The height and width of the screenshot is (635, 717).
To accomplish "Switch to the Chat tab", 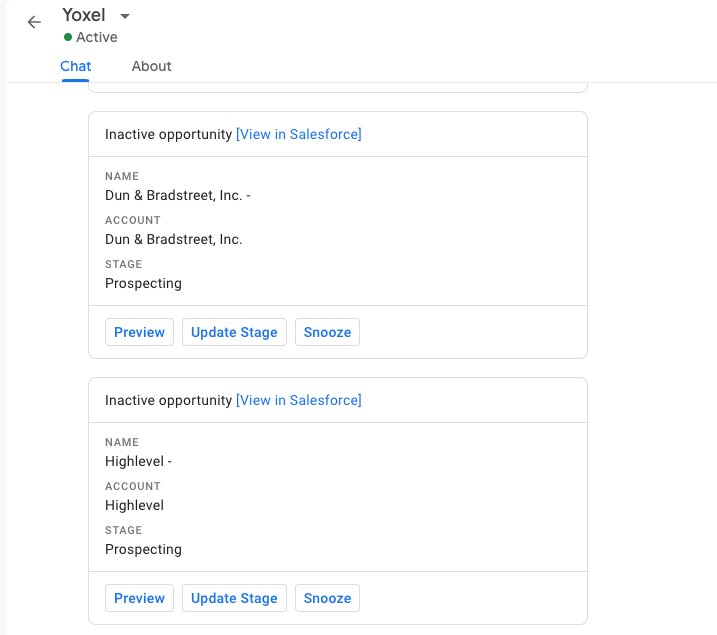I will click(x=75, y=66).
